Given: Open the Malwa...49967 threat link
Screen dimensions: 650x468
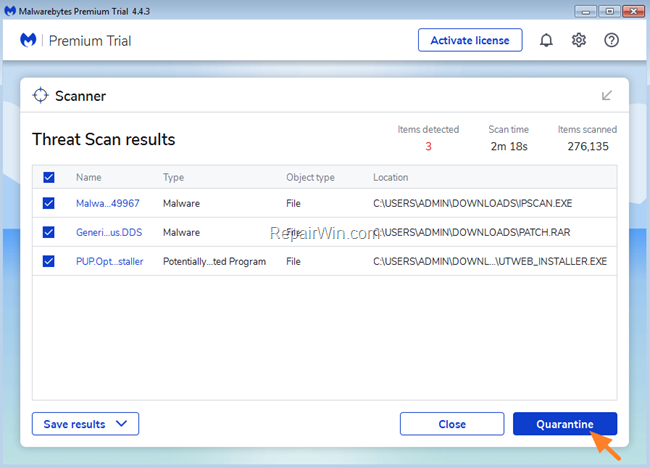Looking at the screenshot, I should pos(108,203).
